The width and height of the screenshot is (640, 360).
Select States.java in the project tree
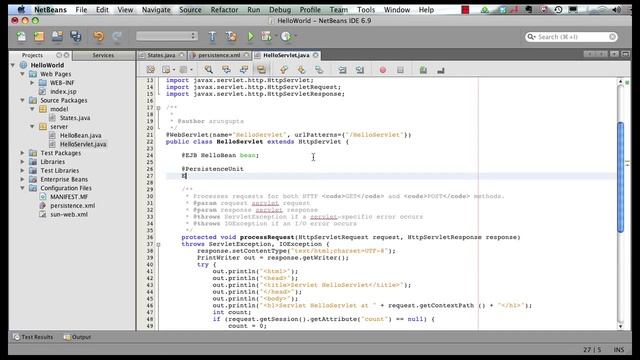coord(75,118)
